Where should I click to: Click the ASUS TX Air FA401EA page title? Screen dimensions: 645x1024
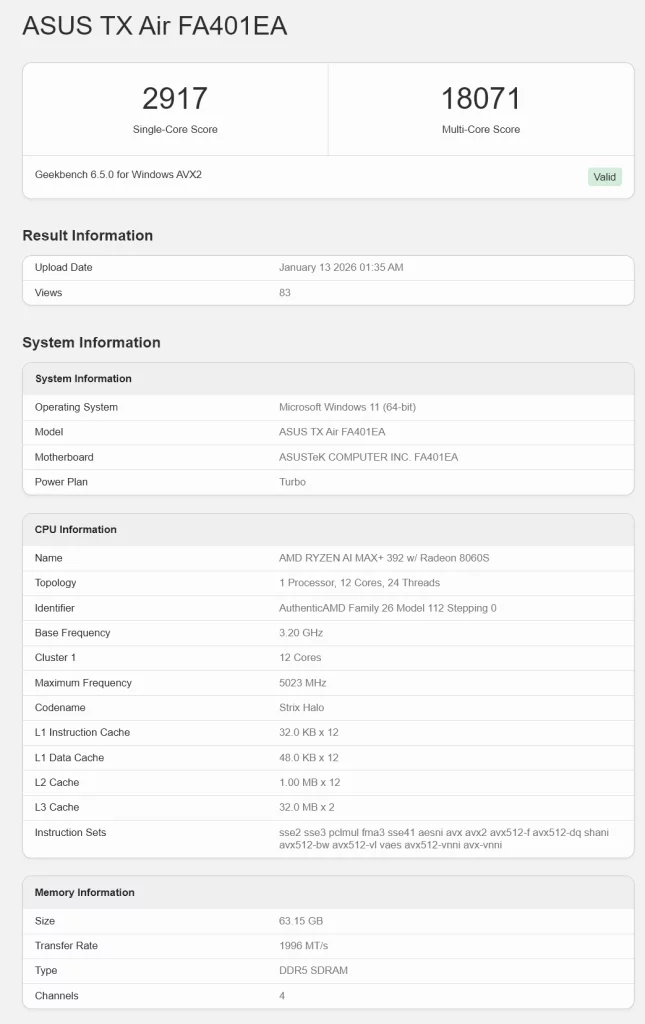(x=155, y=27)
